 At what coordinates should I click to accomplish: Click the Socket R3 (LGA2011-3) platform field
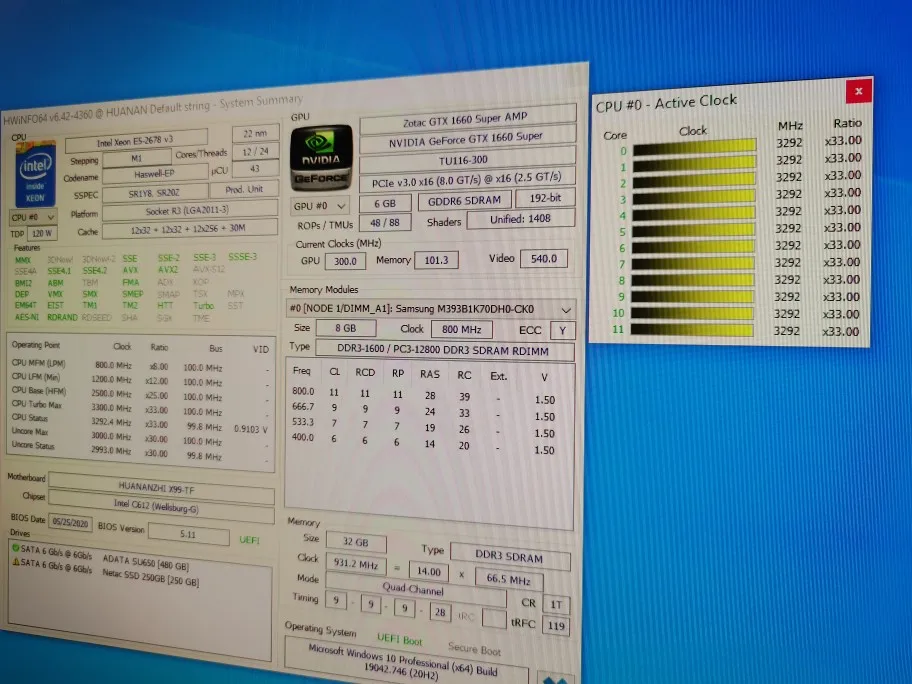190,210
